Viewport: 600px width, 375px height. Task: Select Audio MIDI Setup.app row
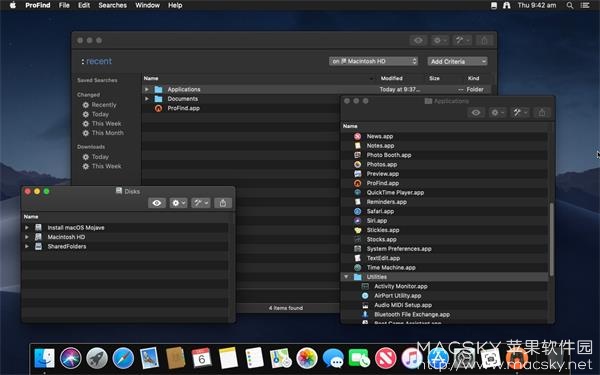tap(445, 305)
